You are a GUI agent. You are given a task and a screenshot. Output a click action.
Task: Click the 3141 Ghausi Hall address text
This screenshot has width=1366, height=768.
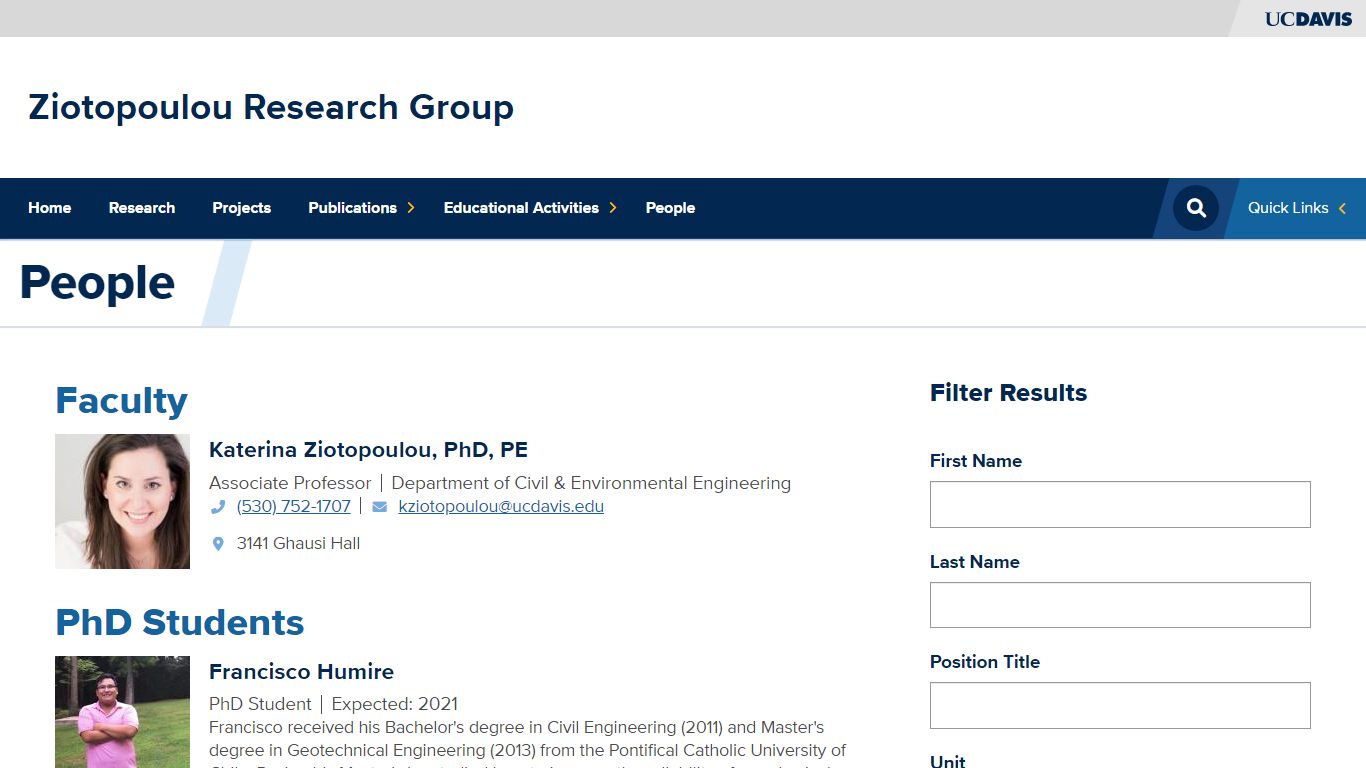point(298,544)
